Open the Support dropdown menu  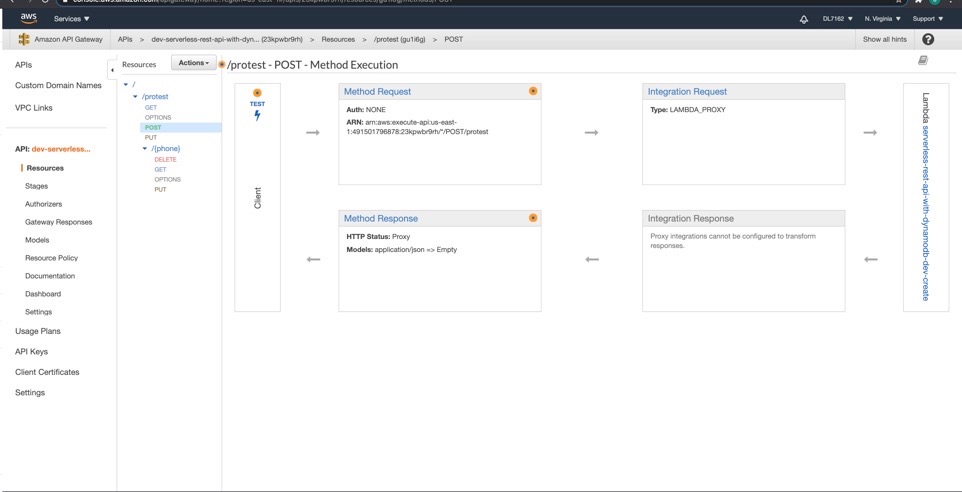tap(928, 19)
